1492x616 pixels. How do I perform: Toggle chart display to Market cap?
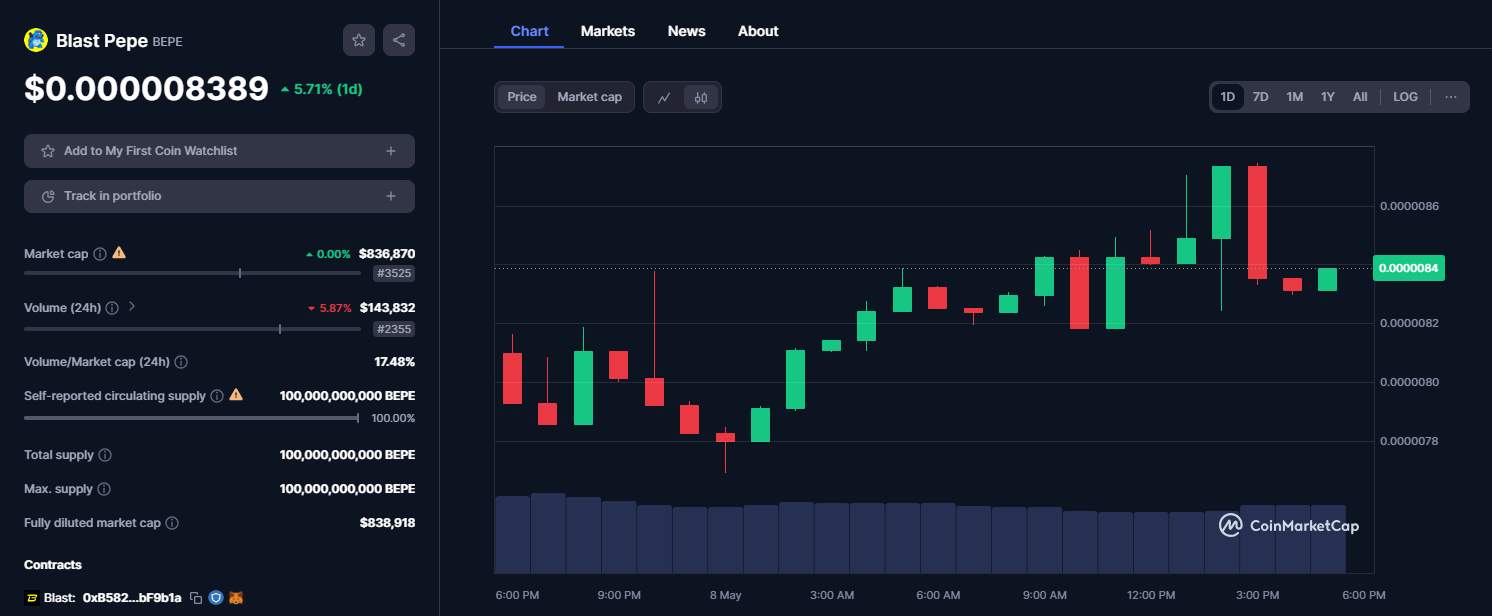click(x=587, y=96)
